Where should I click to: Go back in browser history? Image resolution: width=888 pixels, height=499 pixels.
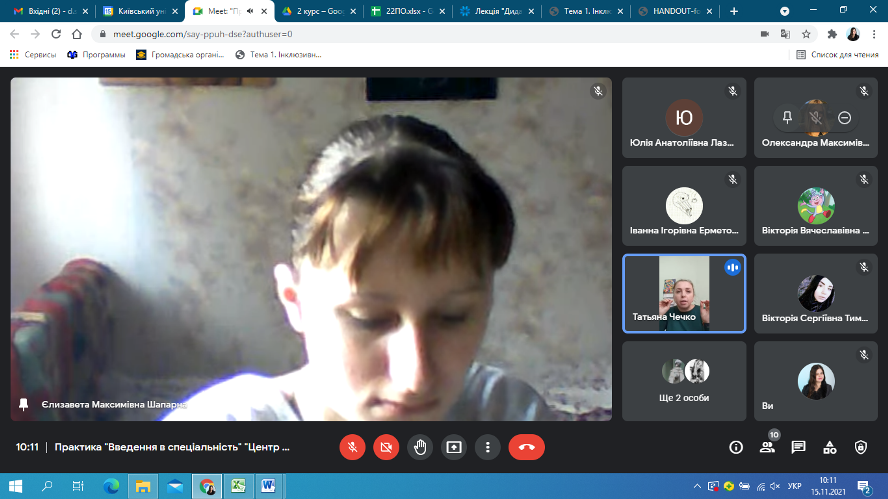[x=15, y=34]
